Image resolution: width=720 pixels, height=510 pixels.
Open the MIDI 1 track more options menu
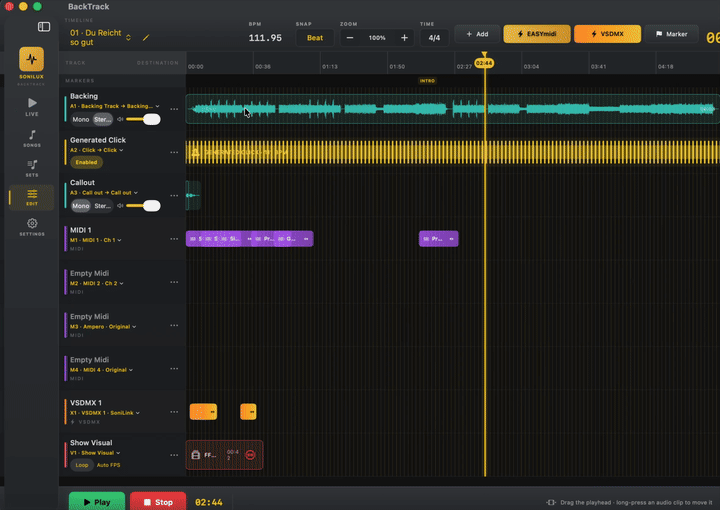(174, 239)
